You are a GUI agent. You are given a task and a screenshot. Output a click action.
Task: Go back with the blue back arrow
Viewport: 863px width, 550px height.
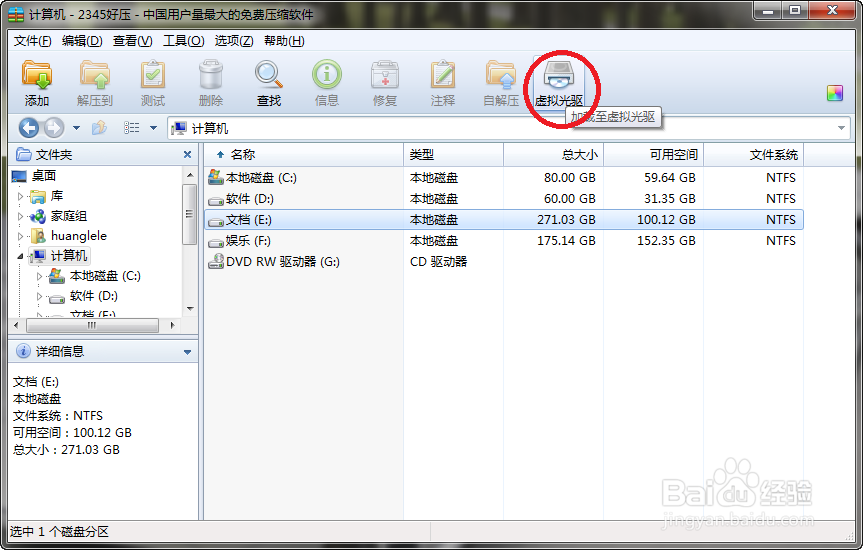click(29, 128)
